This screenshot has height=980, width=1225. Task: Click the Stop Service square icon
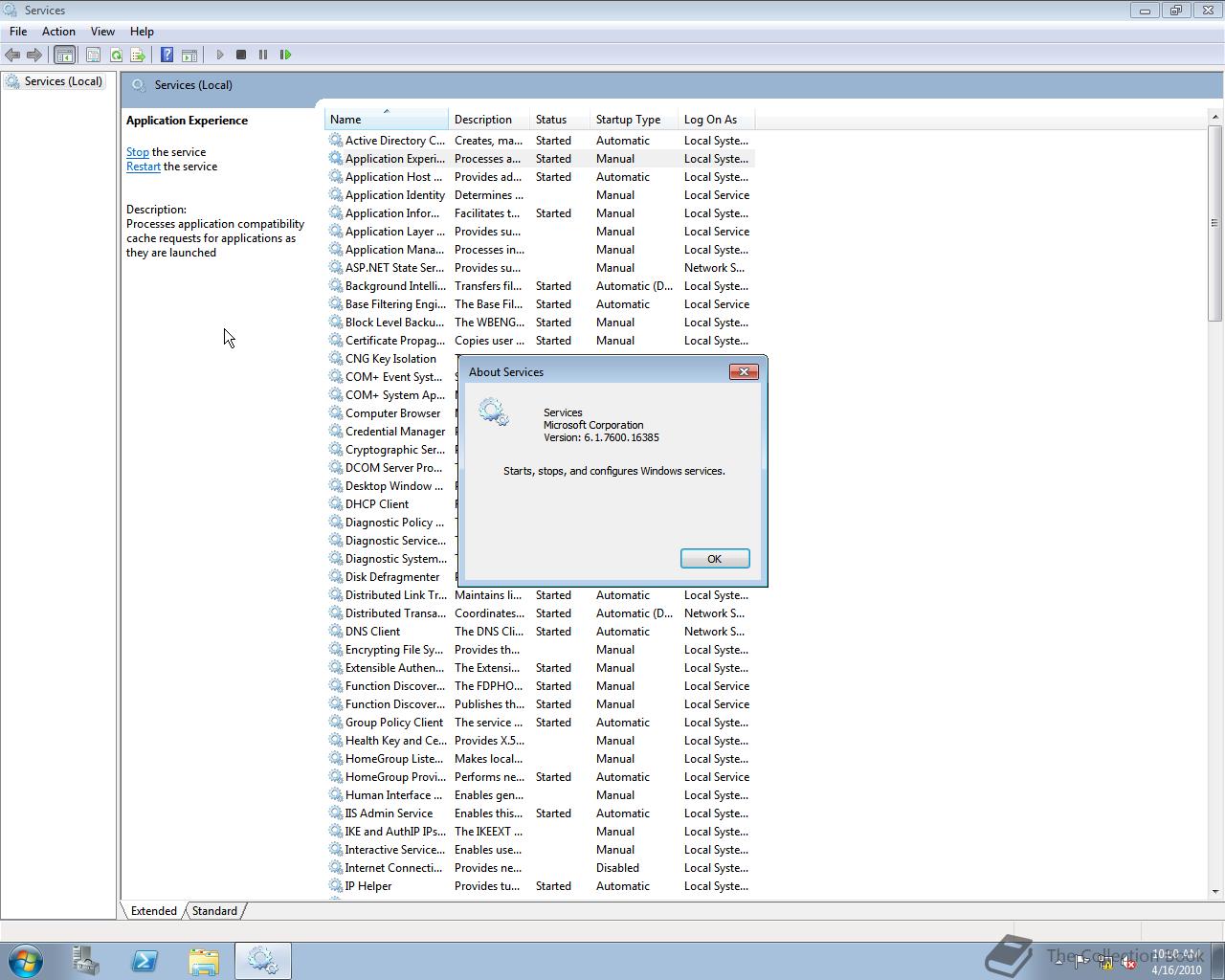pos(241,55)
